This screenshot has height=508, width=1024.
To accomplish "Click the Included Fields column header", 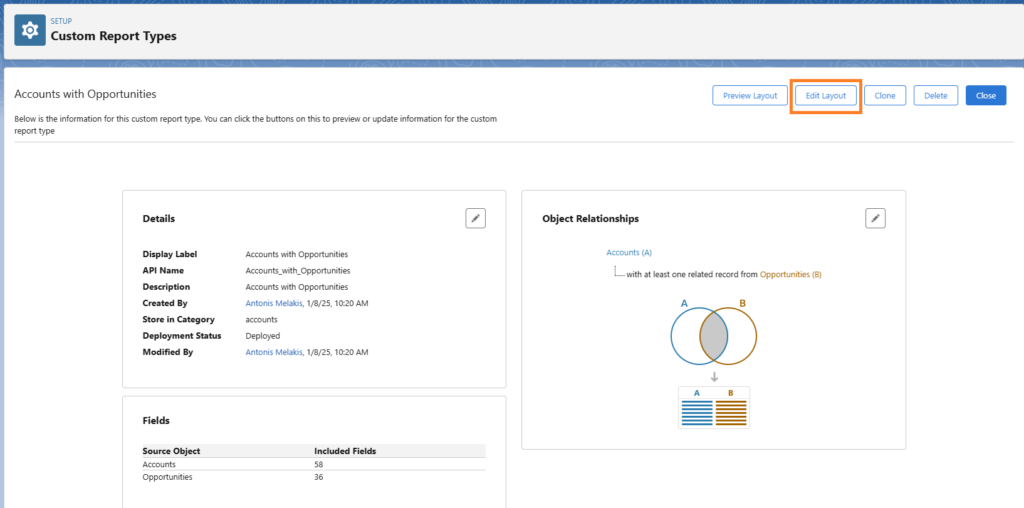I will tap(345, 451).
